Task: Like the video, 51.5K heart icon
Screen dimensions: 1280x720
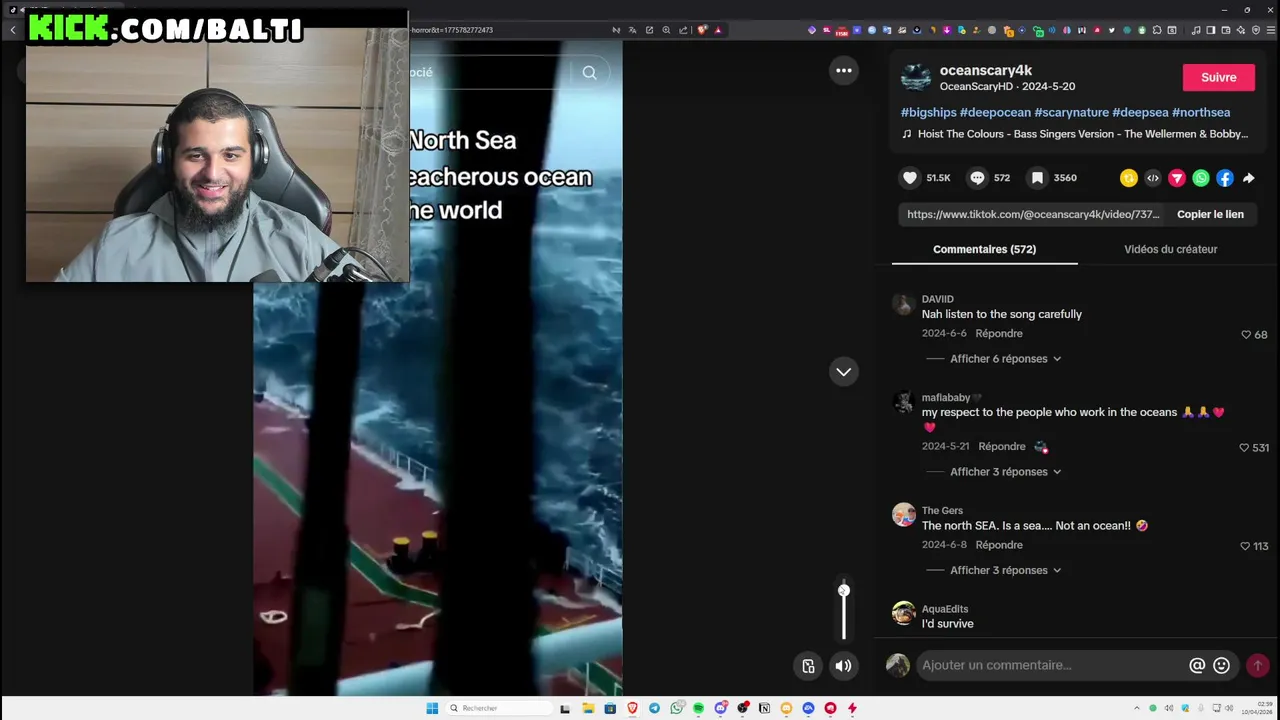Action: tap(910, 178)
